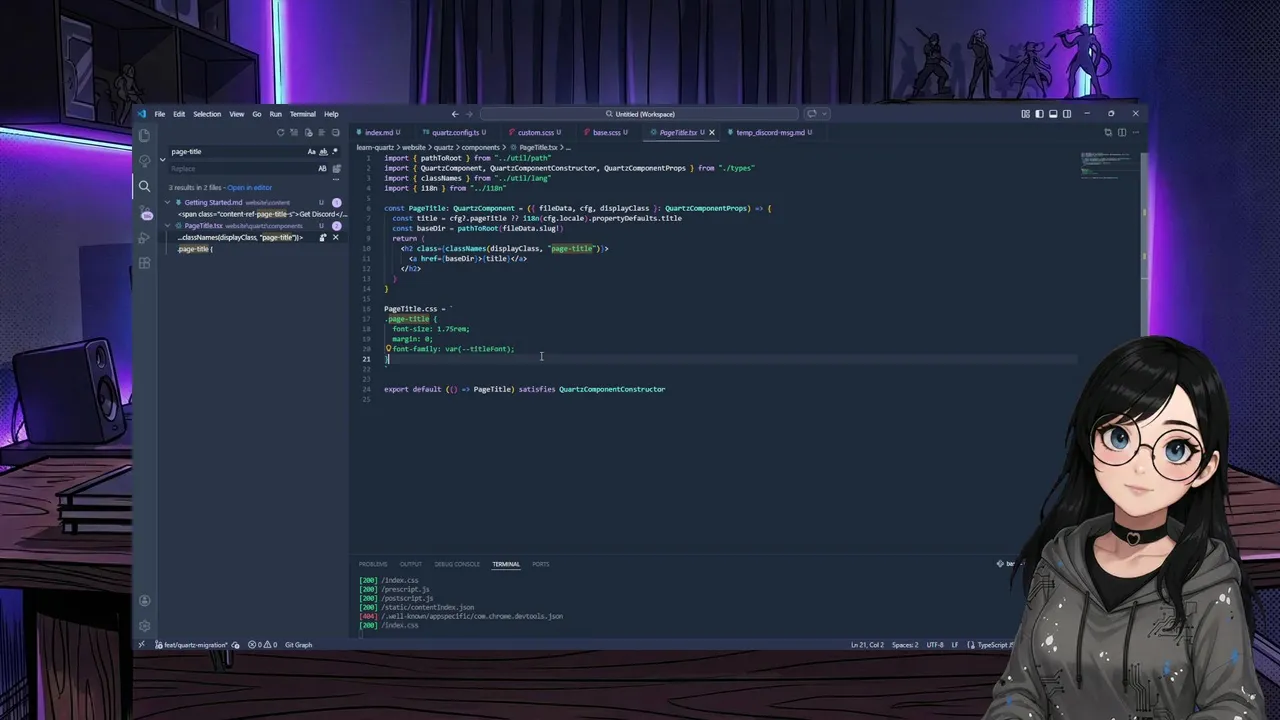Open Customize Layout icon
Screen dimensions: 1280x720
pyautogui.click(x=1025, y=114)
